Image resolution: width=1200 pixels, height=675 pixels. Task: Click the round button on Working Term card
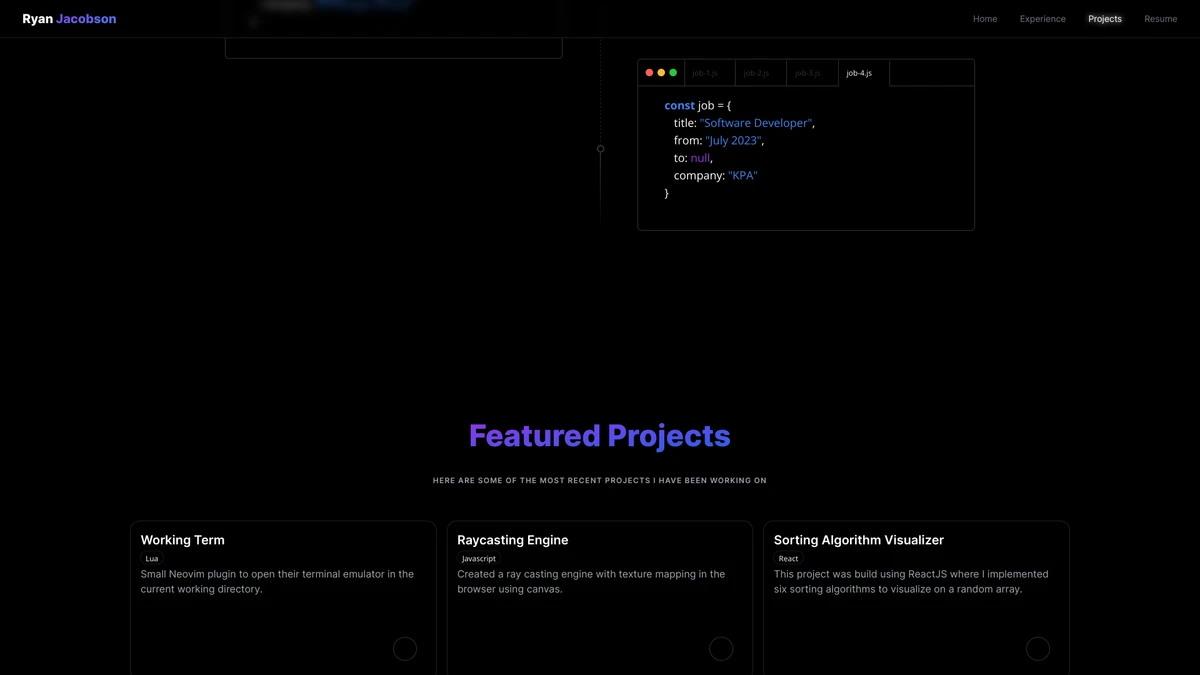[405, 649]
